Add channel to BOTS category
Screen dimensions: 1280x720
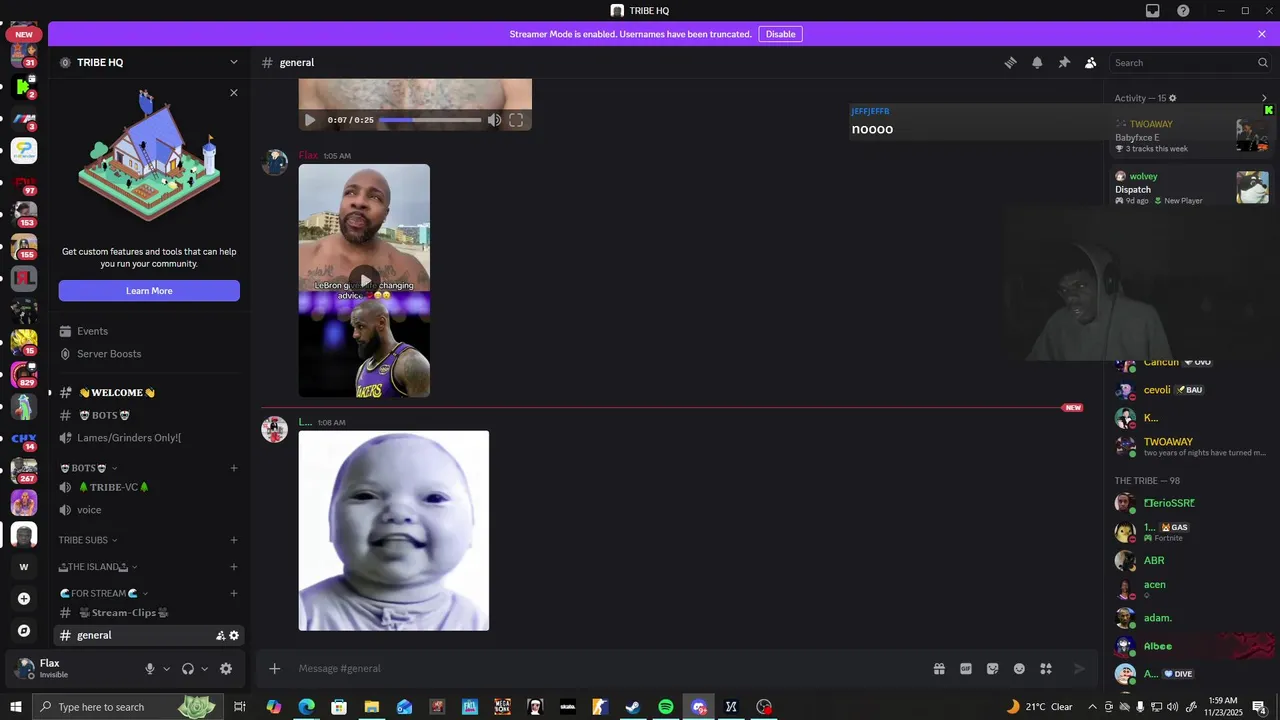coord(234,468)
